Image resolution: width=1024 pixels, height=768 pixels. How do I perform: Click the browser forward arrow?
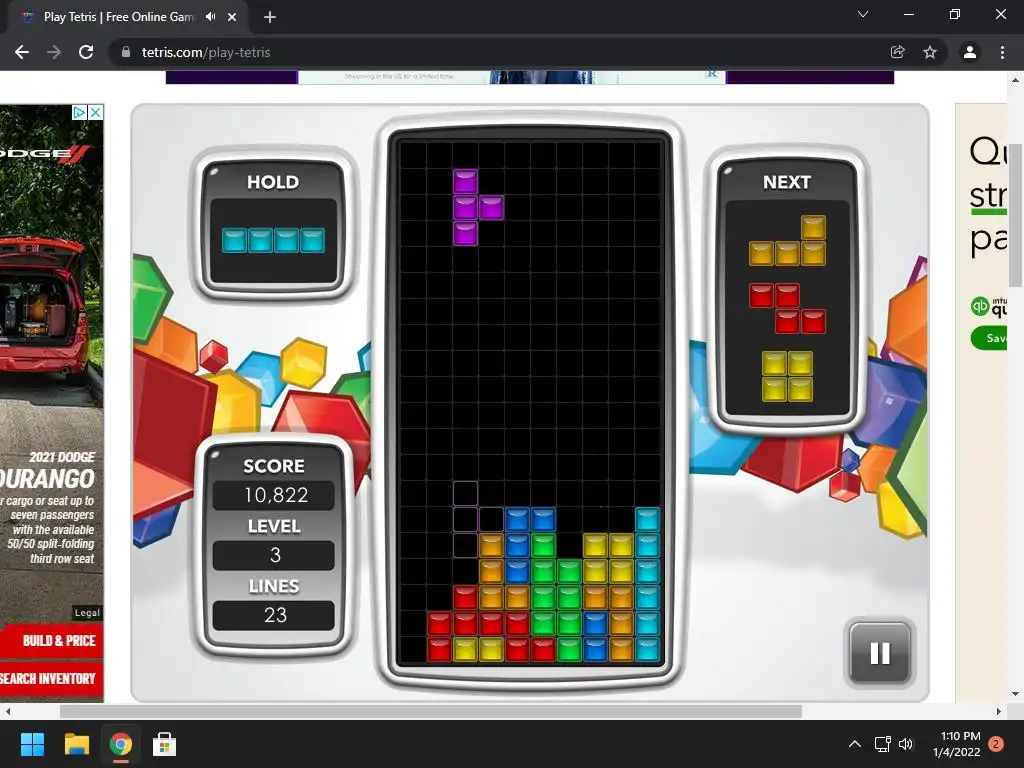(x=54, y=52)
